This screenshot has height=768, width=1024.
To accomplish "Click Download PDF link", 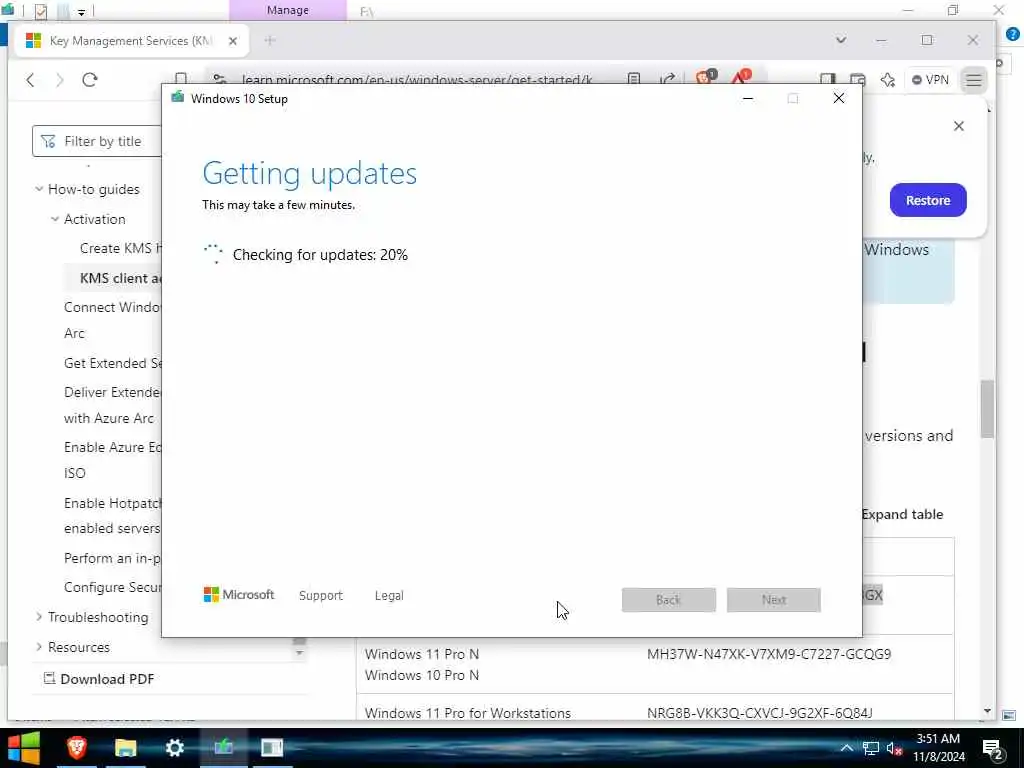I will point(99,679).
